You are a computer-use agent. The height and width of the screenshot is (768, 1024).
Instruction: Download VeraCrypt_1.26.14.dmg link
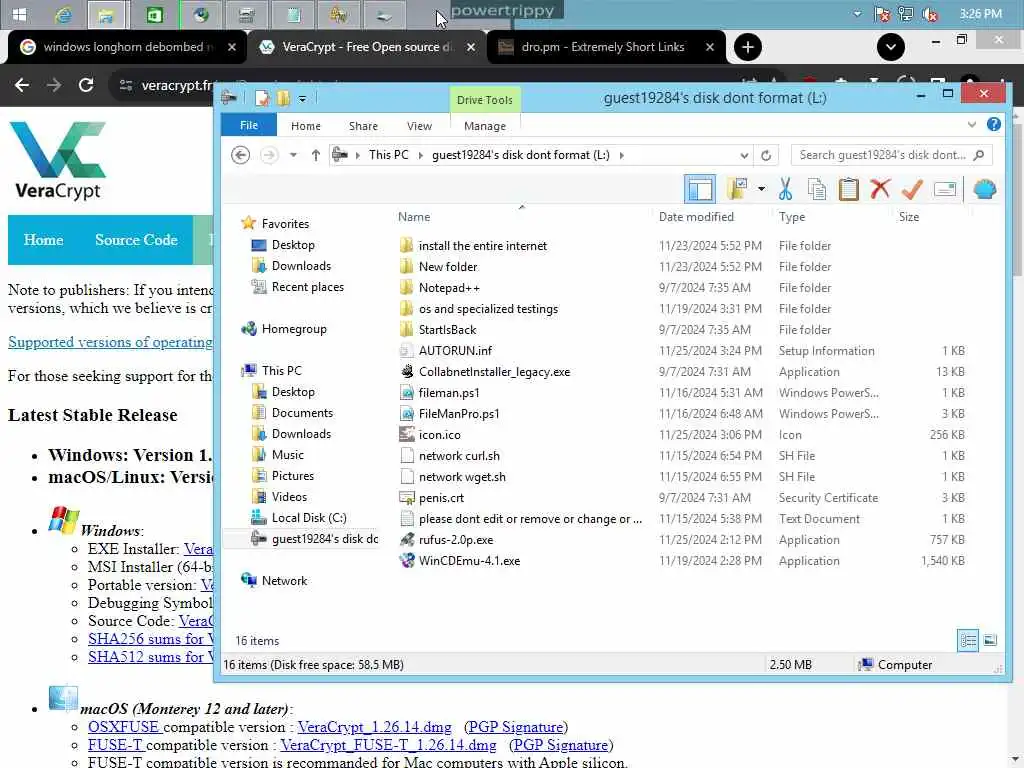[374, 727]
